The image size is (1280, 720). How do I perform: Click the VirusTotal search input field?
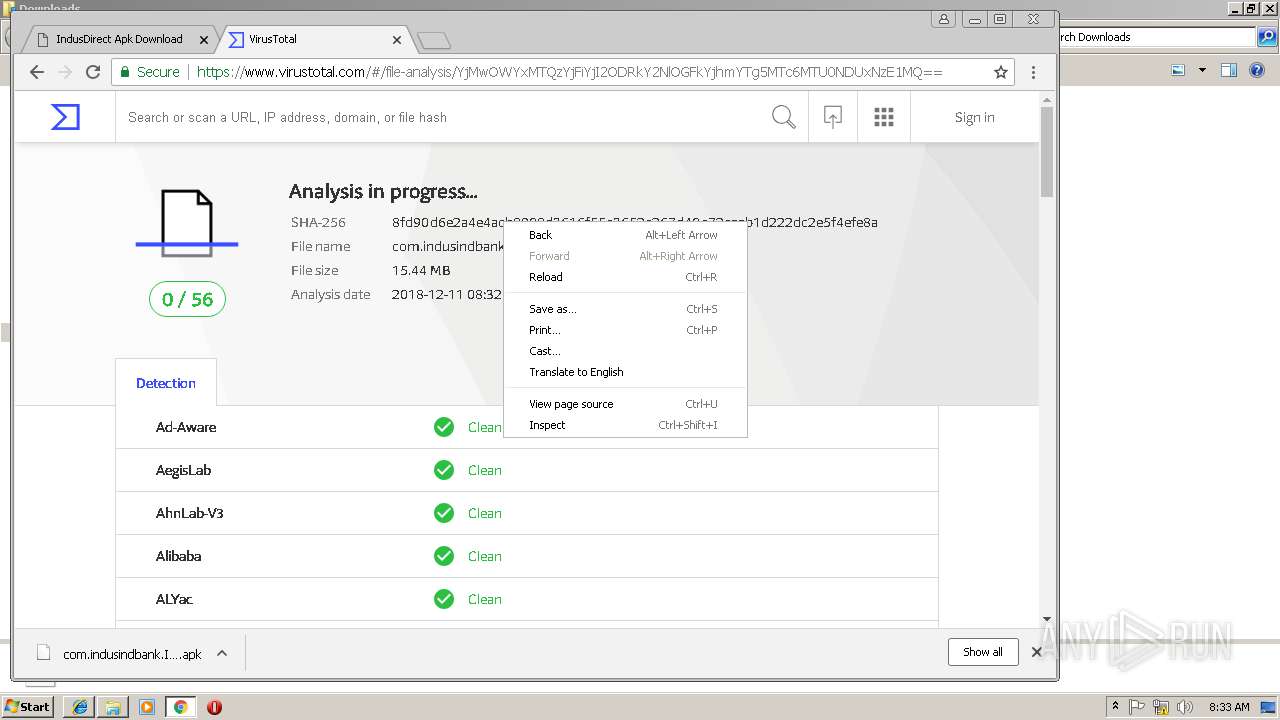coord(440,117)
